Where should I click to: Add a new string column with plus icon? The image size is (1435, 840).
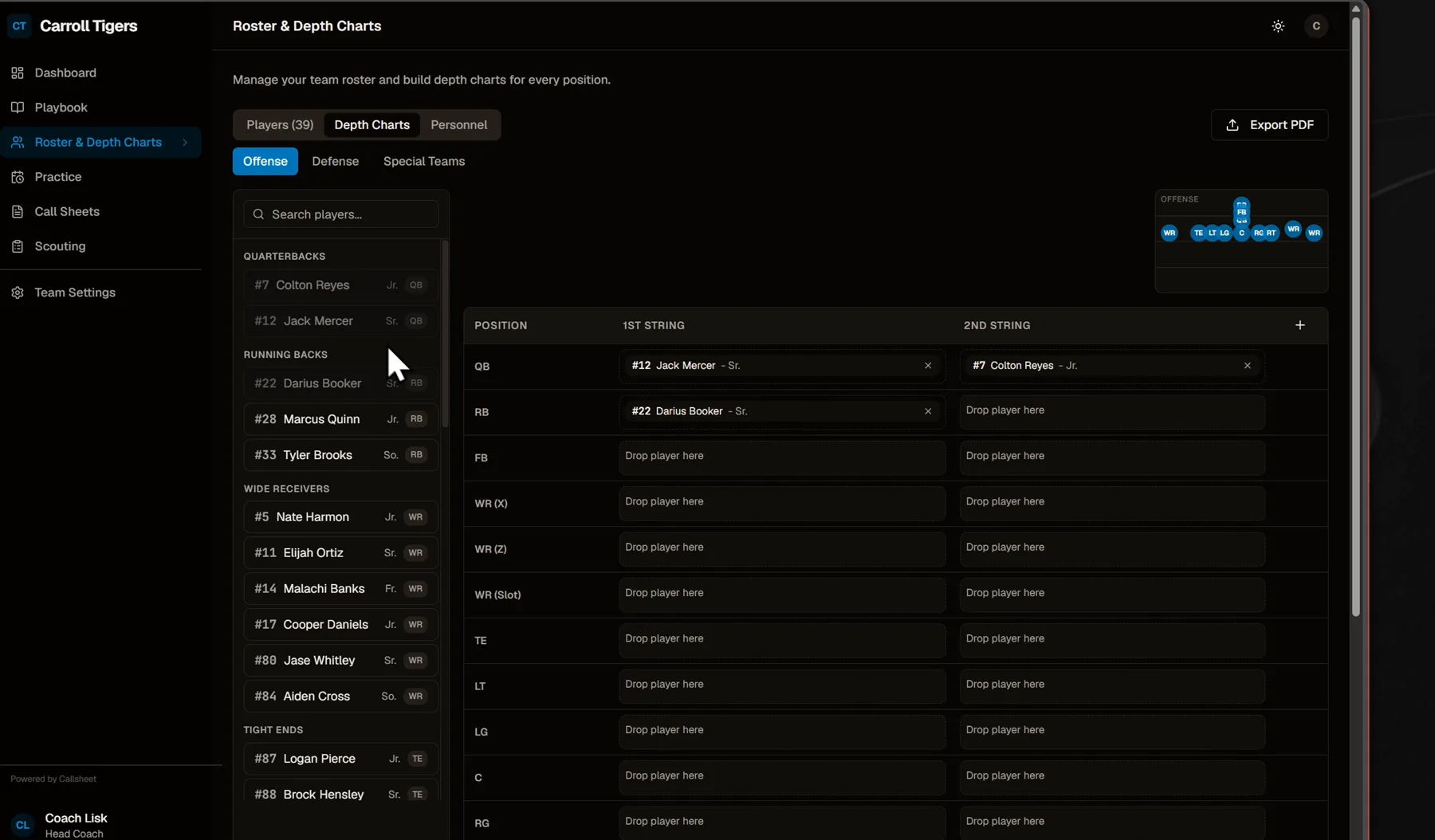pos(1300,325)
